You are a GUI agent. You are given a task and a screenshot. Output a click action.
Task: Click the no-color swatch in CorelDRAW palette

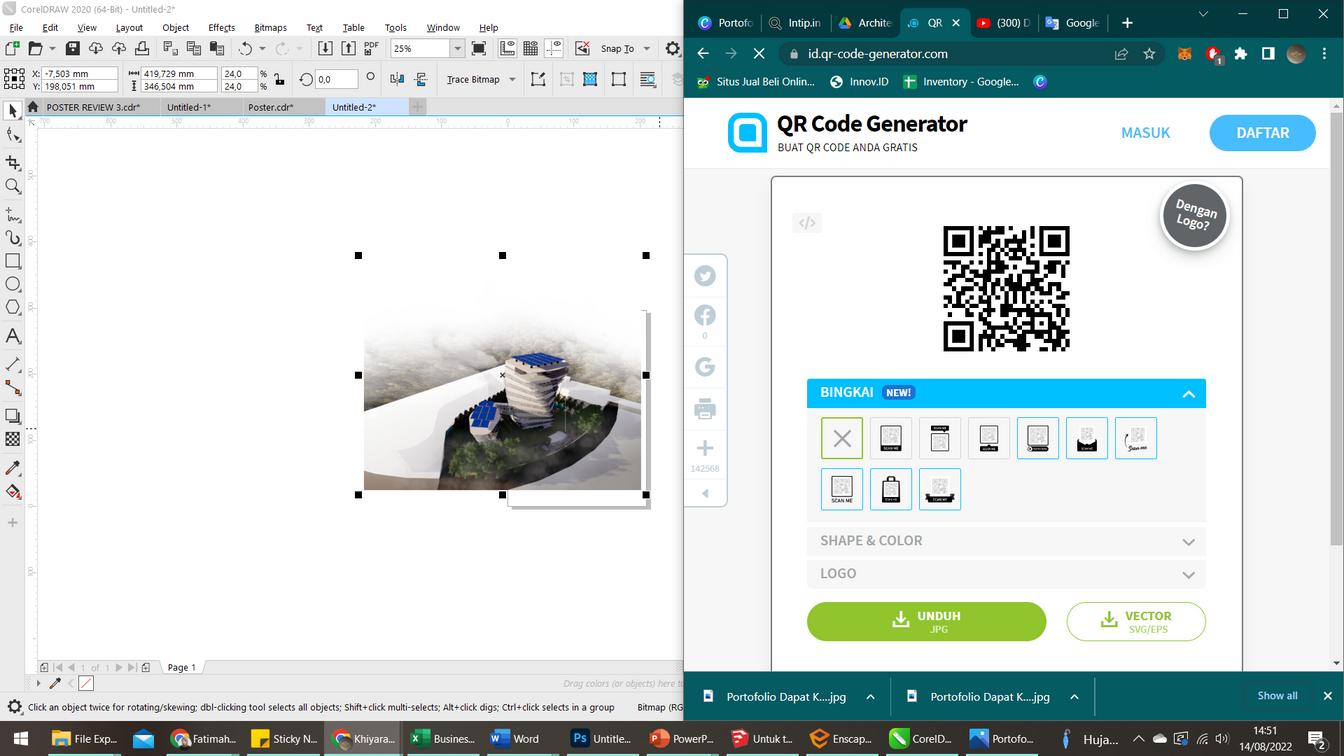[86, 684]
